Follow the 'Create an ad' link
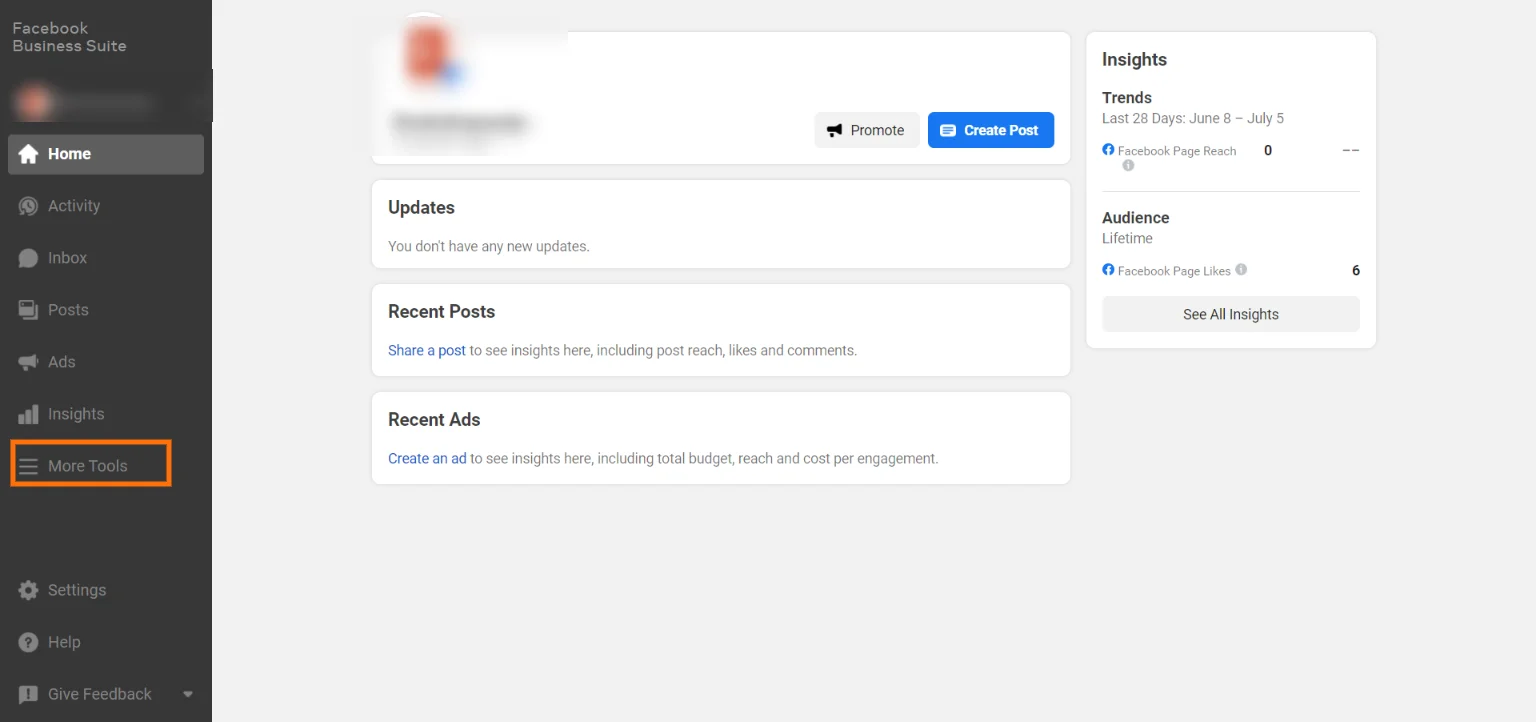1536x722 pixels. pyautogui.click(x=427, y=459)
